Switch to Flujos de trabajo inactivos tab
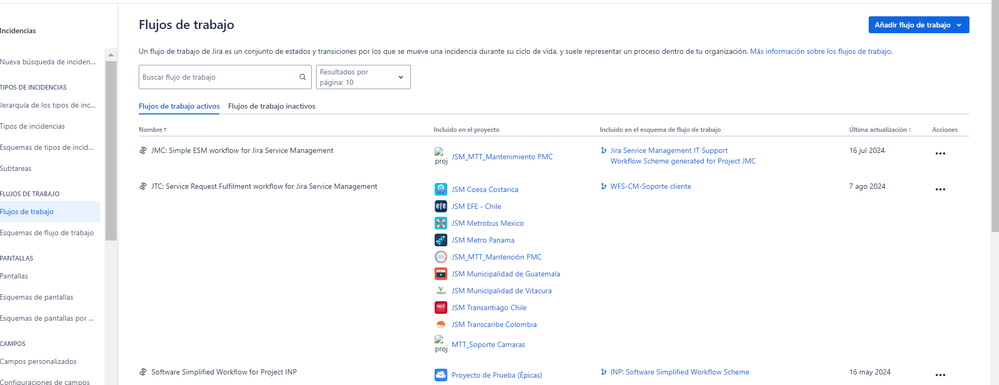999x385 pixels. (x=271, y=106)
